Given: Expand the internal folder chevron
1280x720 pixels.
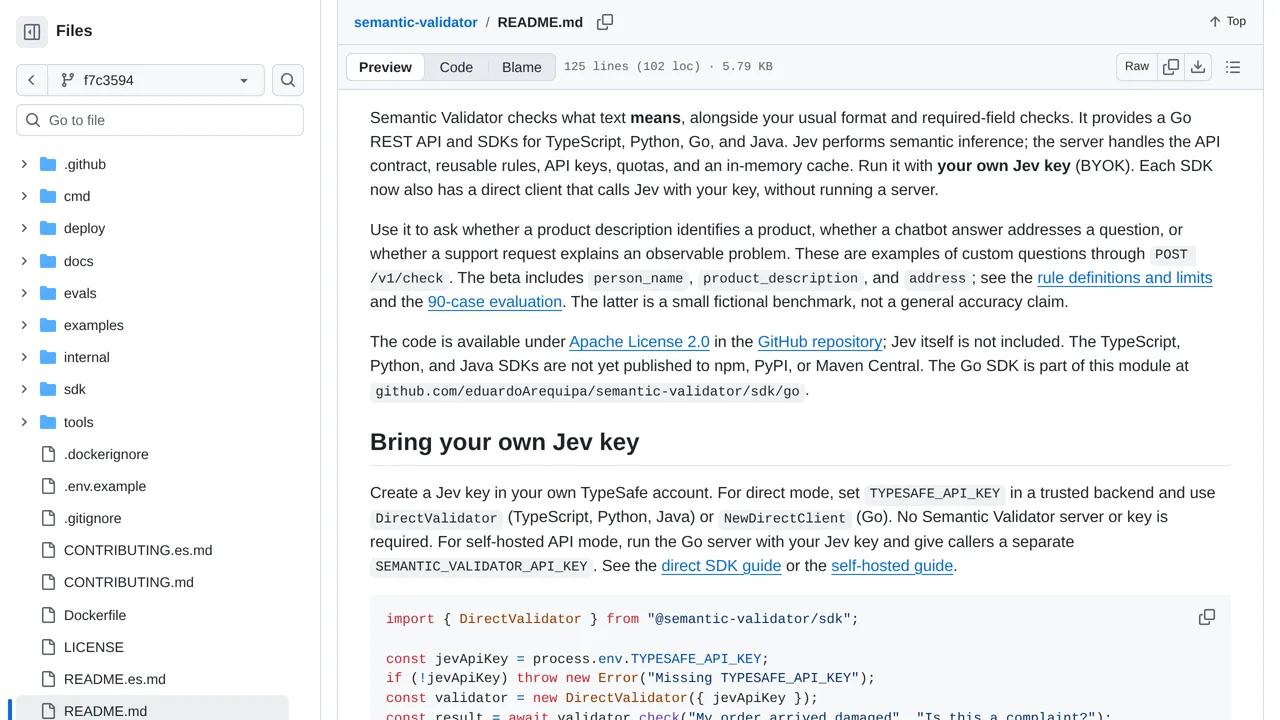Looking at the screenshot, I should coord(24,357).
